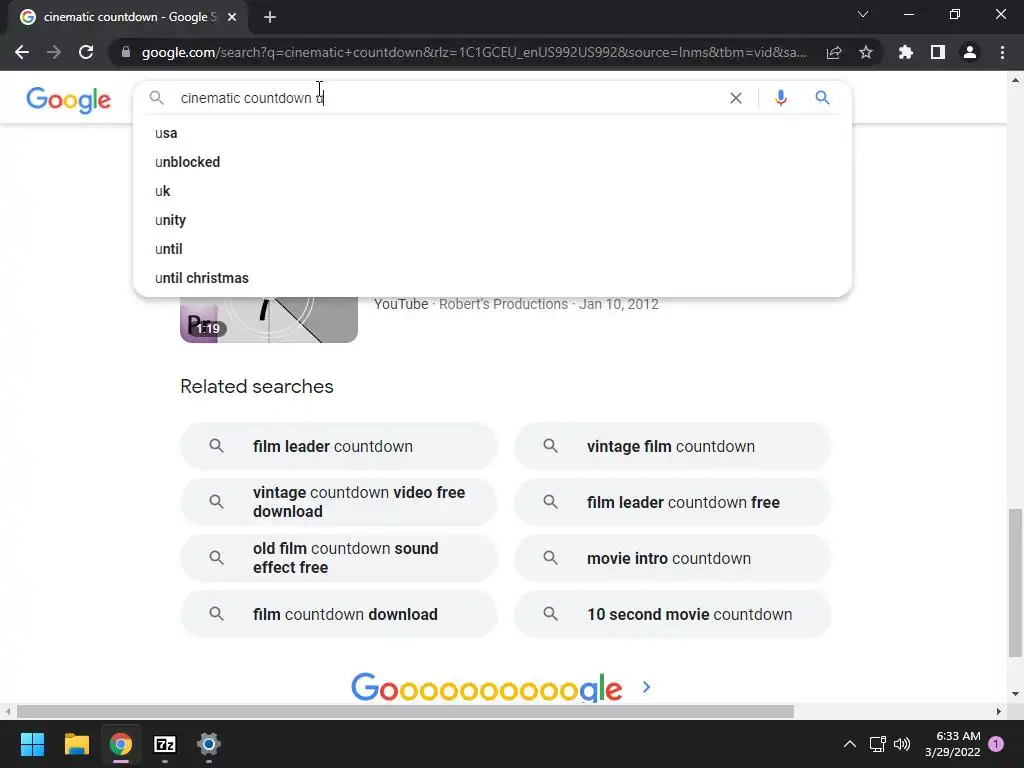Open network status tray icon

877,744
